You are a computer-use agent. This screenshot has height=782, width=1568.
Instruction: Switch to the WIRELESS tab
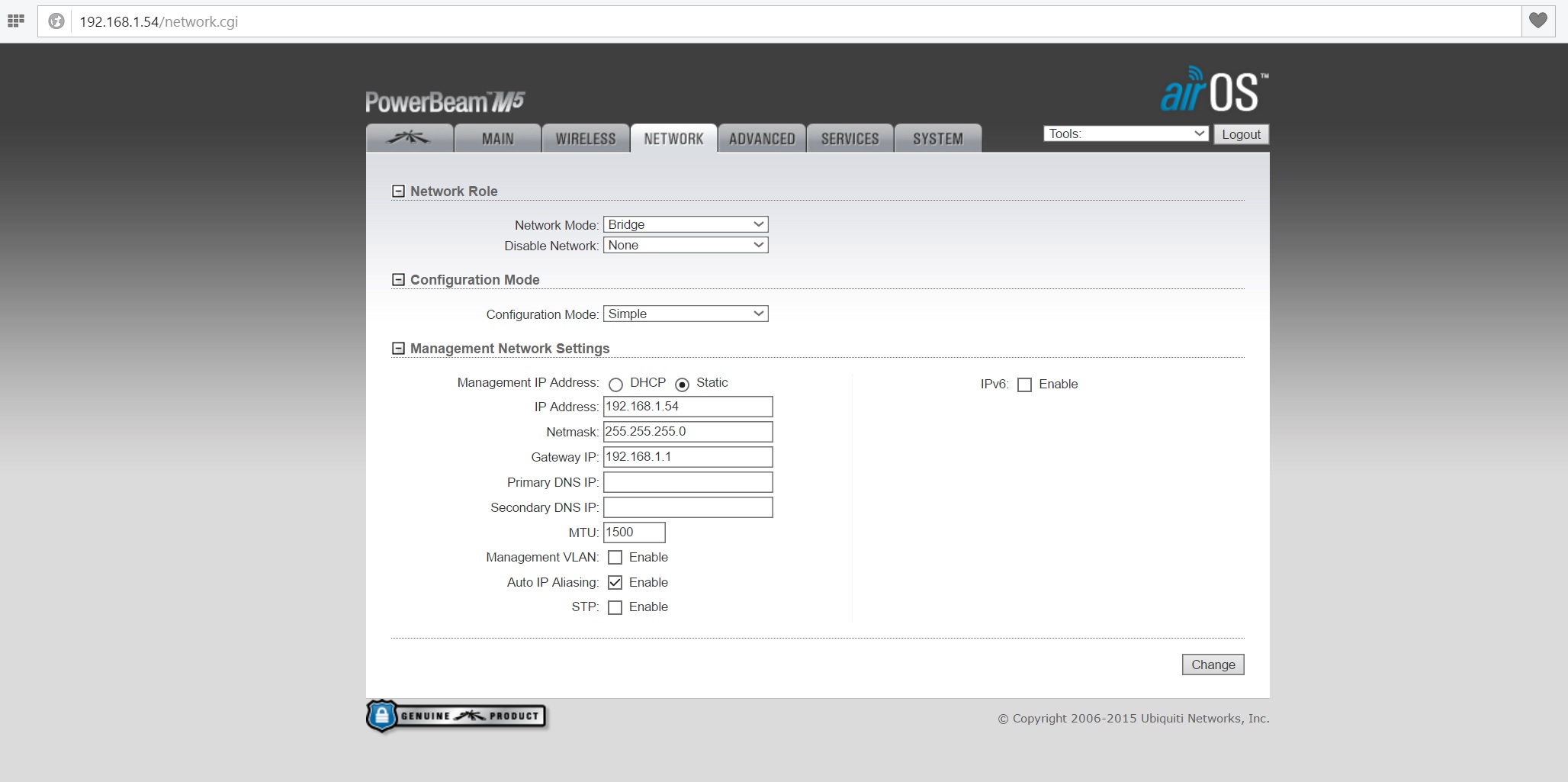[x=585, y=138]
